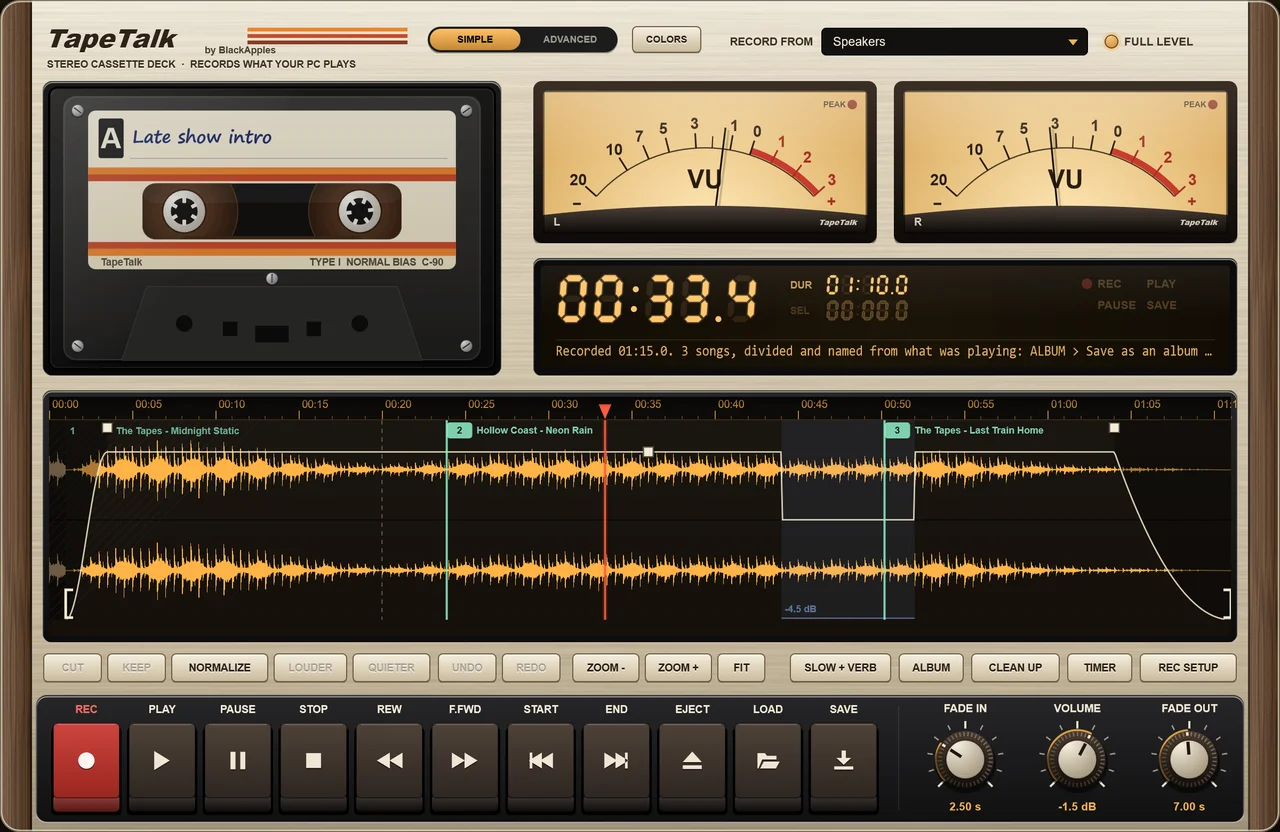Image resolution: width=1280 pixels, height=832 pixels.
Task: Click the NORMALIZE button
Action: click(220, 667)
